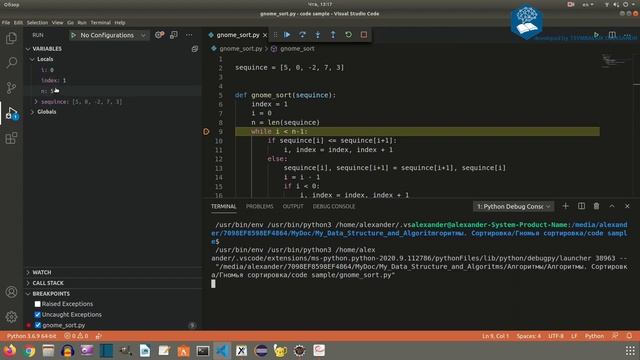Image resolution: width=640 pixels, height=360 pixels.
Task: Create a new terminal with plus icon
Action: (565, 206)
